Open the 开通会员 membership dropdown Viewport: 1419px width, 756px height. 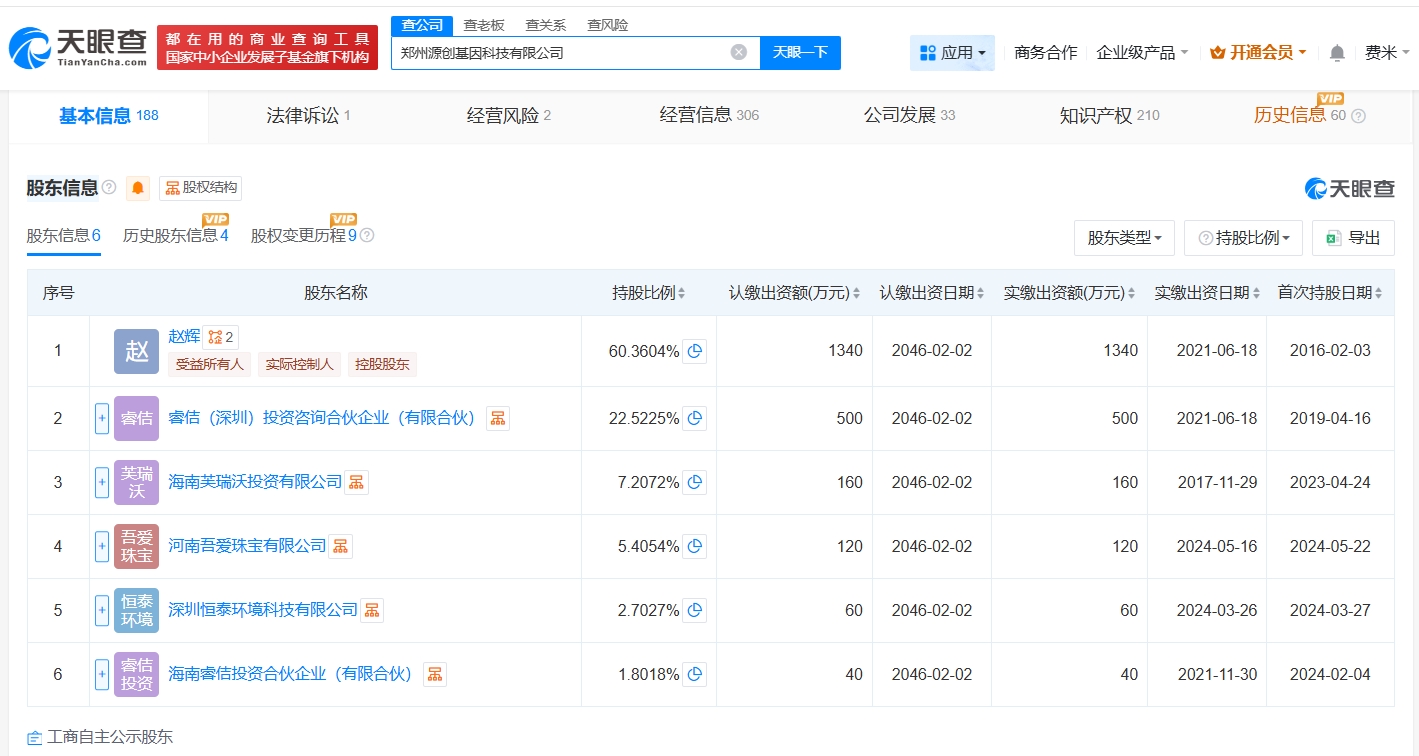point(1258,53)
